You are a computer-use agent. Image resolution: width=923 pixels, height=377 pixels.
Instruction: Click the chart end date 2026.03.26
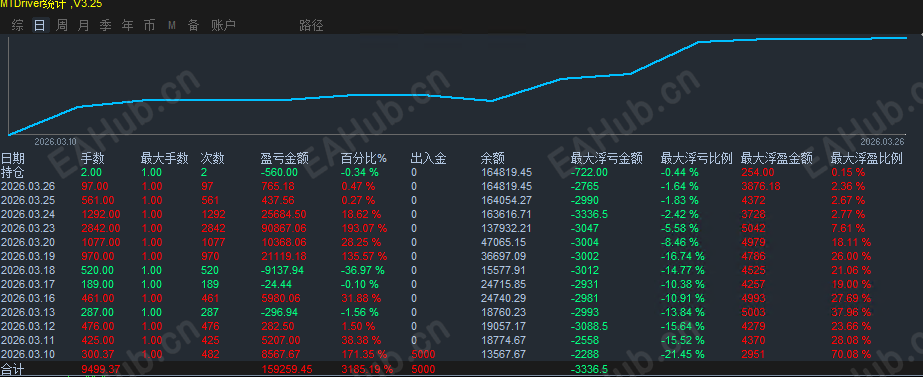pyautogui.click(x=882, y=142)
